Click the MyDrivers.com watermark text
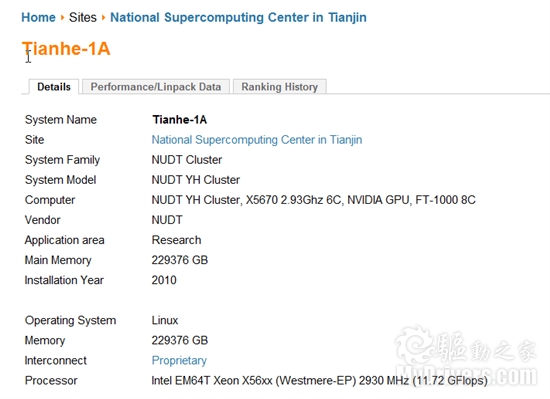The height and width of the screenshot is (399, 550). (x=467, y=376)
